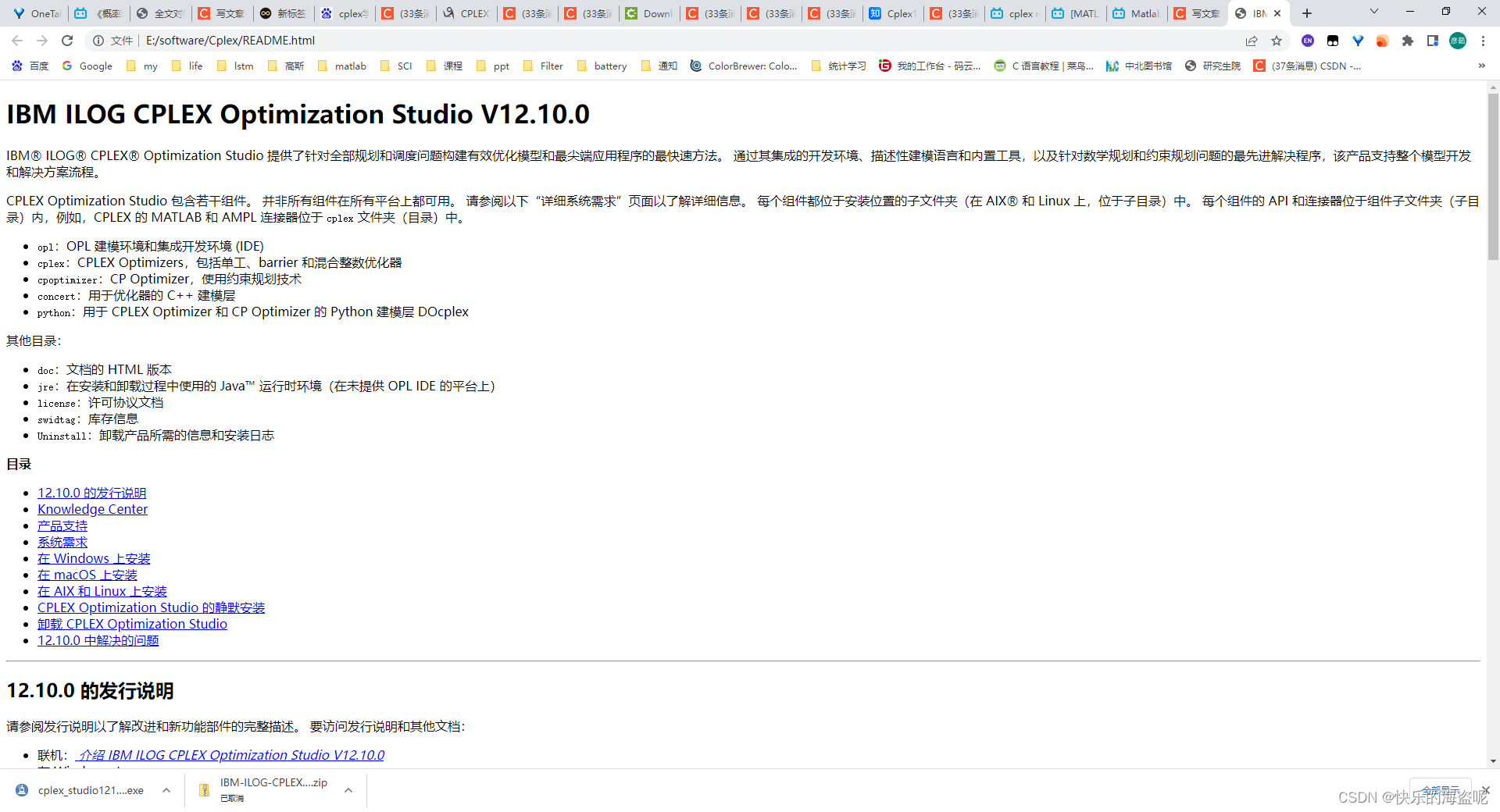Bookmark this page with the star icon
The width and height of the screenshot is (1500, 812).
(1277, 41)
